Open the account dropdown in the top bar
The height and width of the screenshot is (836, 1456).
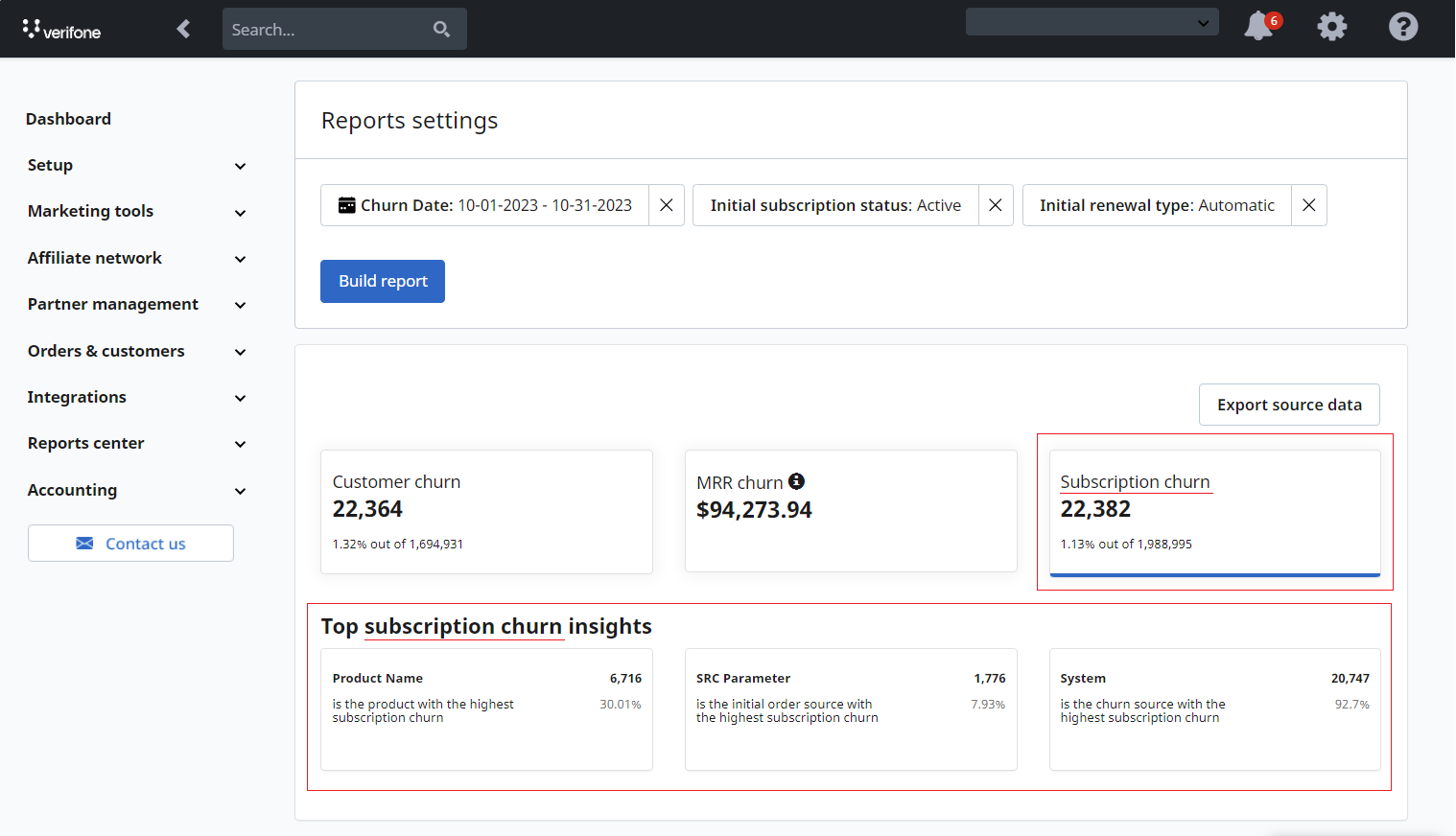tap(1092, 21)
